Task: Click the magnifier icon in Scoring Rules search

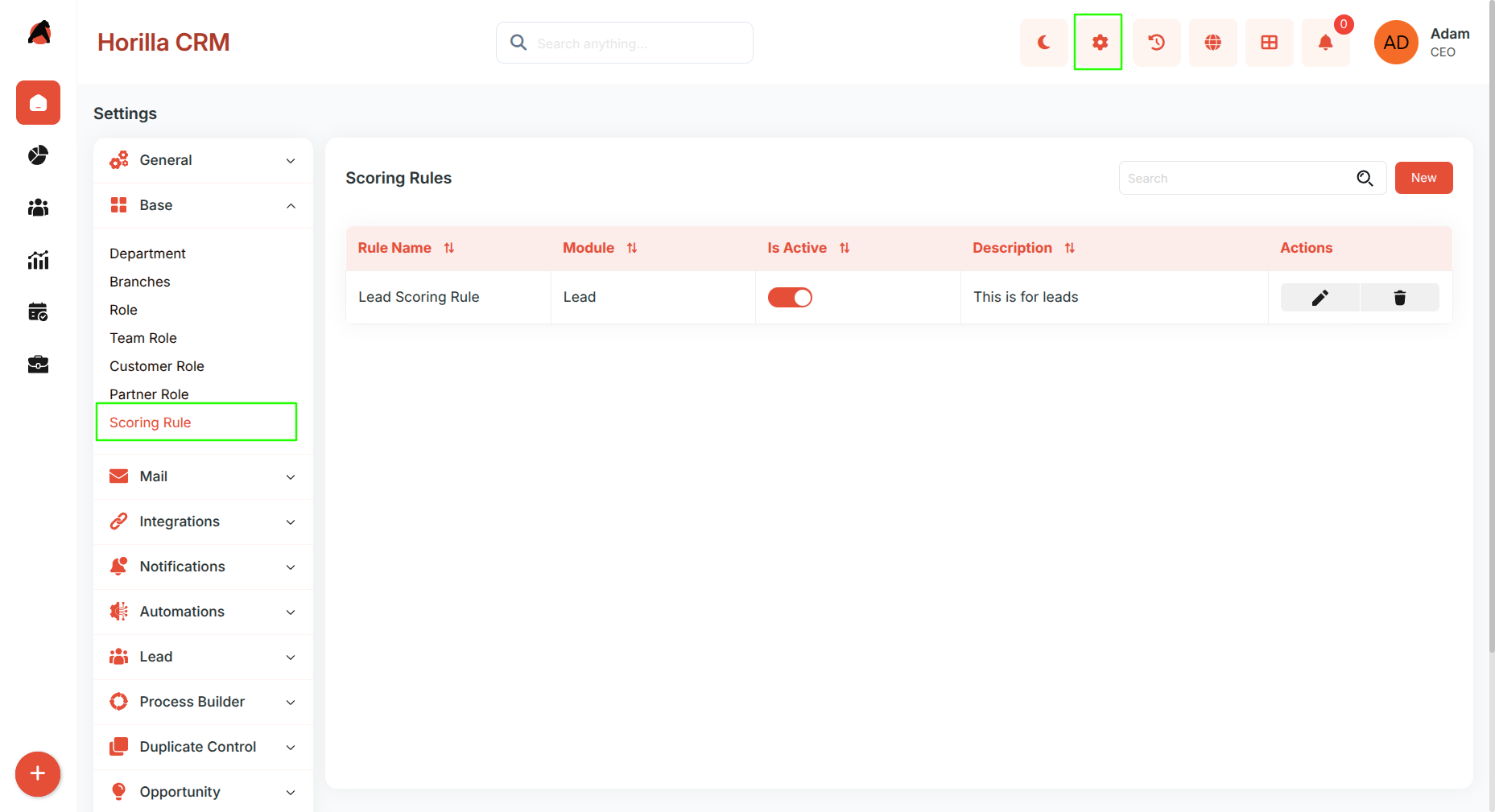Action: (1365, 178)
